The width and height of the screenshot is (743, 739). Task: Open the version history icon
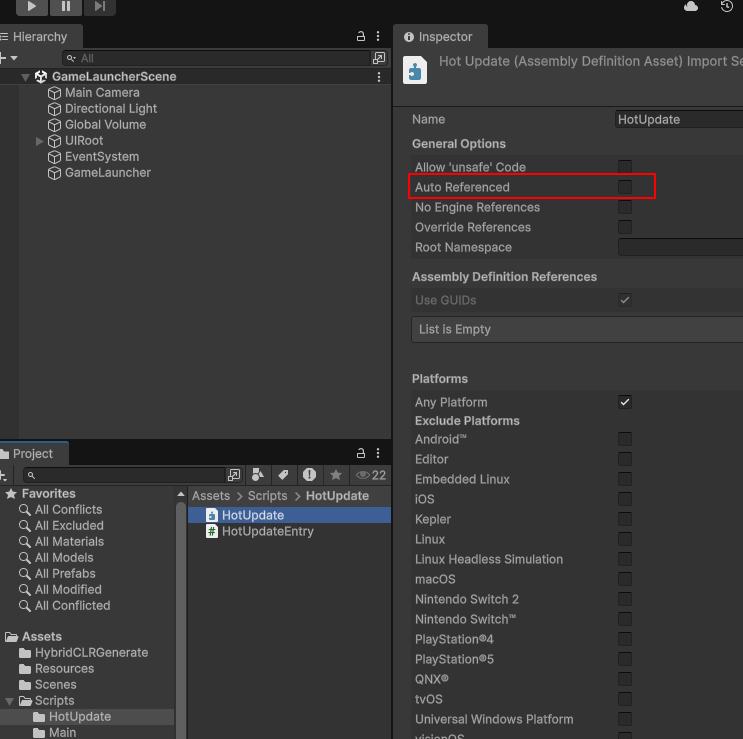[x=727, y=6]
